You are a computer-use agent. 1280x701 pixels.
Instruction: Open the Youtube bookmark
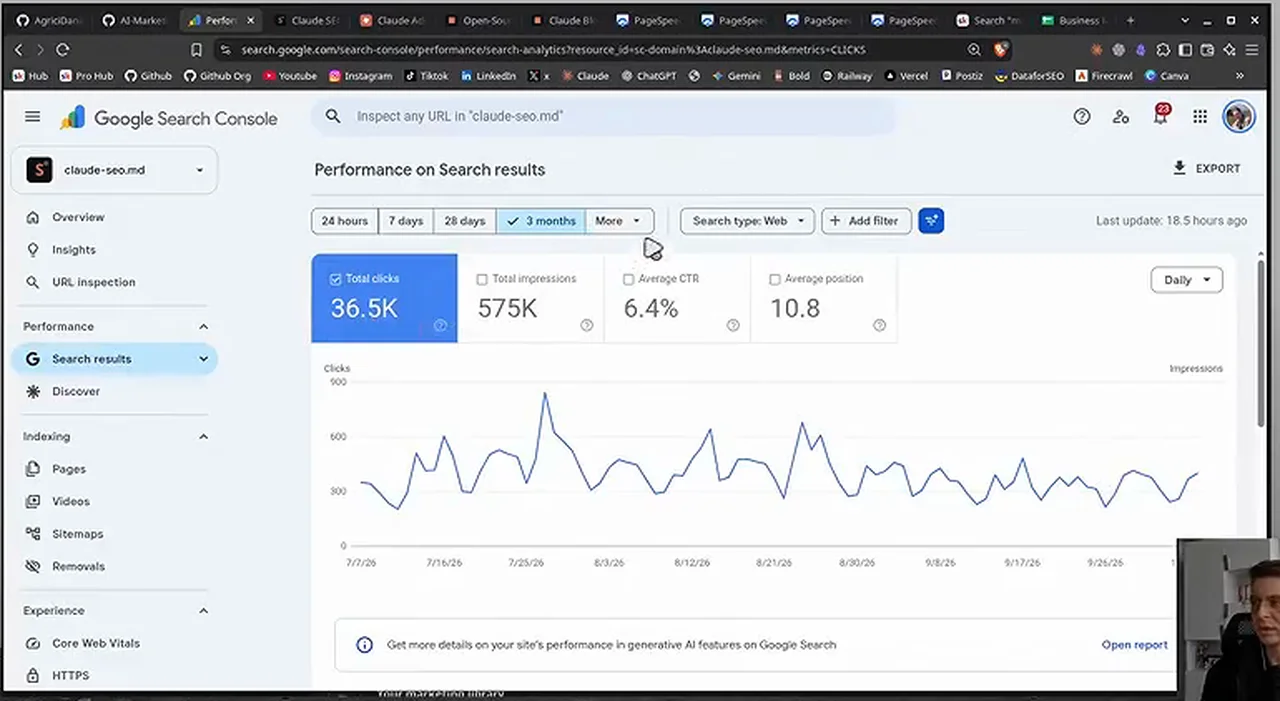coord(289,76)
